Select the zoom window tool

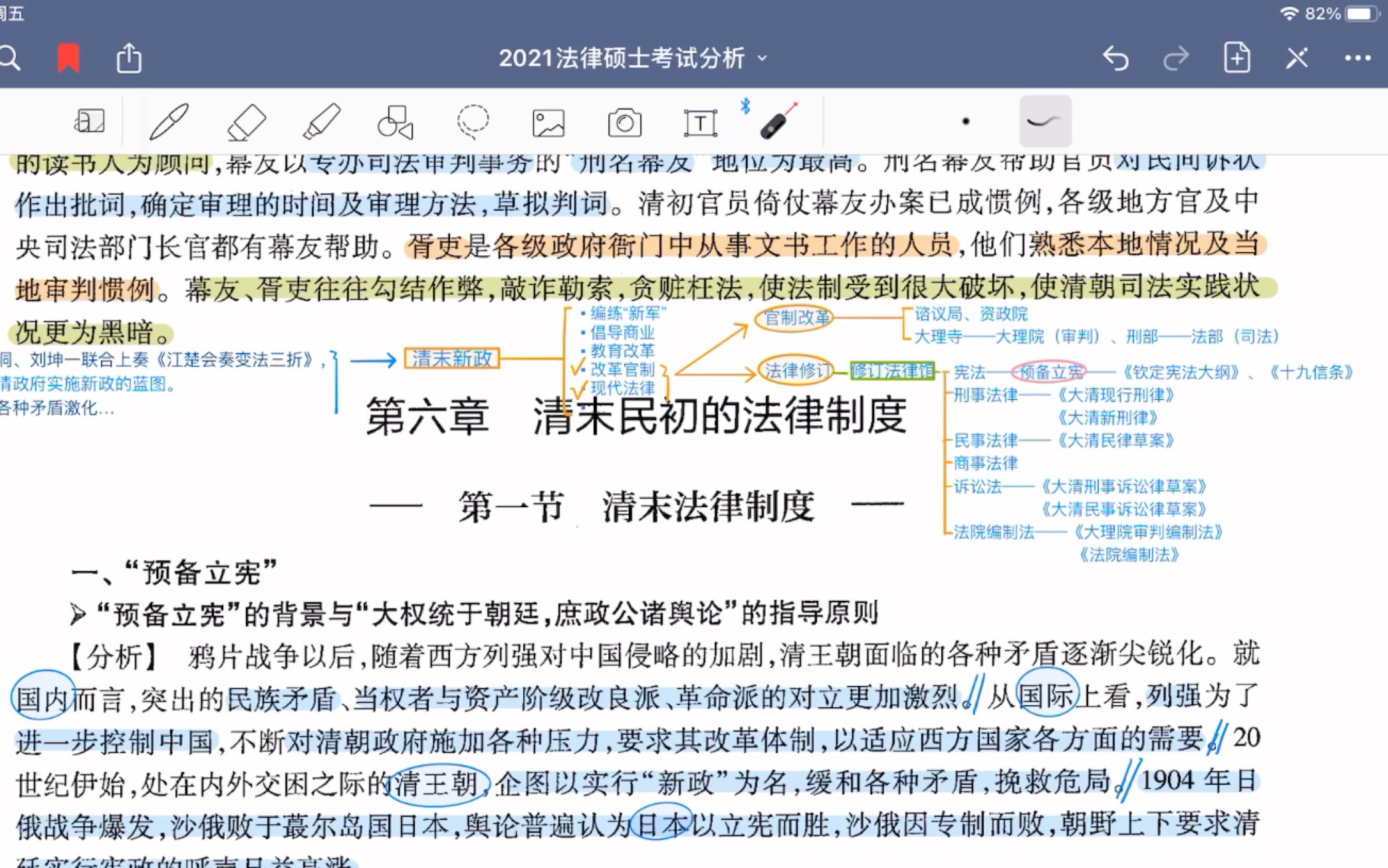pyautogui.click(x=90, y=122)
